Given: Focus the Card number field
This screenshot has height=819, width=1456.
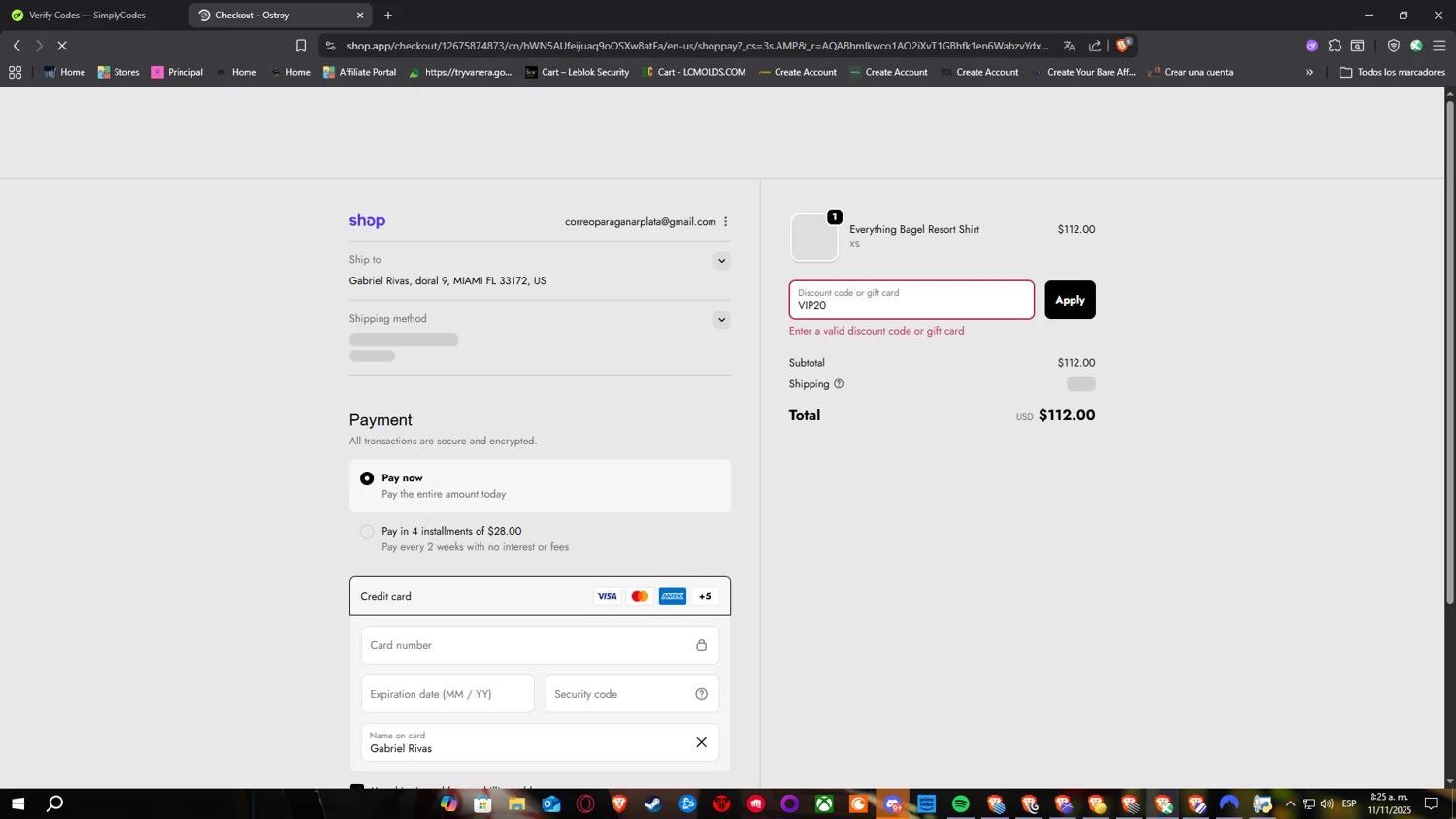Looking at the screenshot, I should click(540, 645).
